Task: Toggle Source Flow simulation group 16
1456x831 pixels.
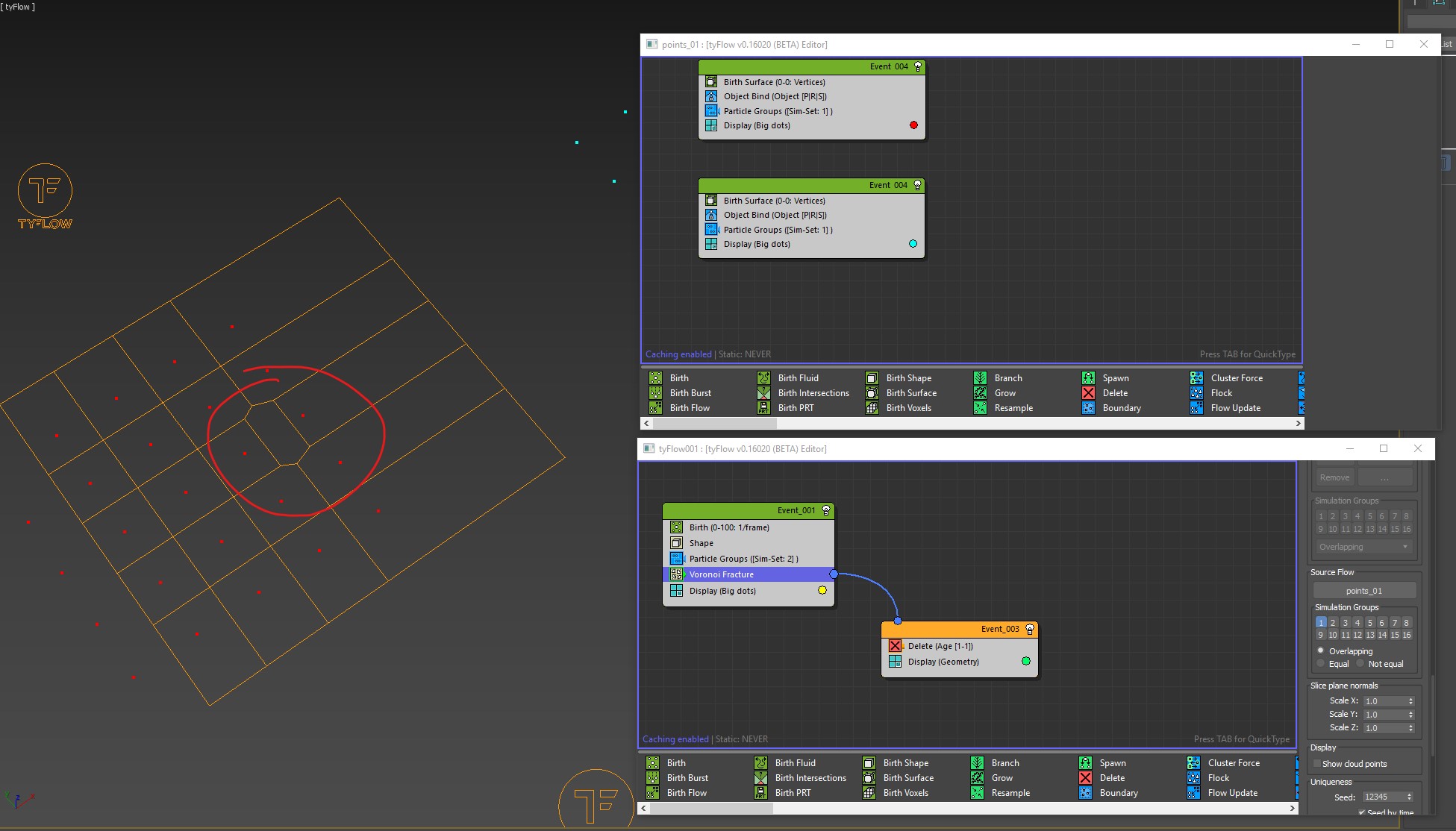Action: pos(1407,635)
